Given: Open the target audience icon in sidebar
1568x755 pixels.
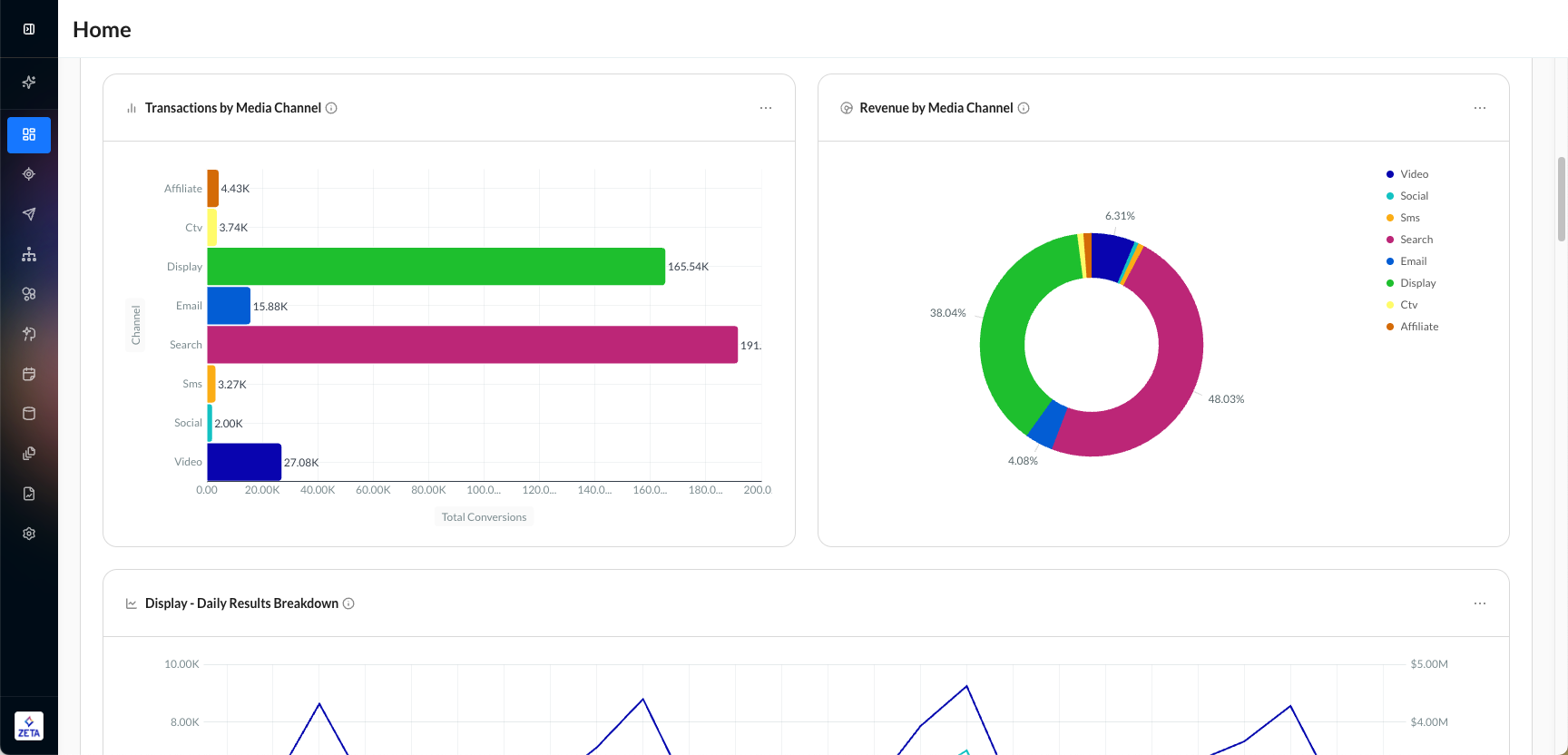Looking at the screenshot, I should click(x=29, y=174).
